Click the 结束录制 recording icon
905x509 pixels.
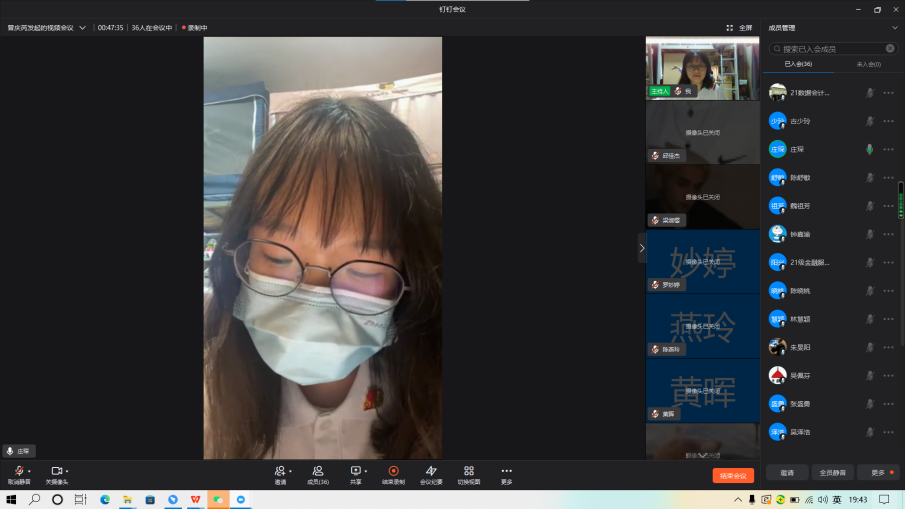(393, 470)
